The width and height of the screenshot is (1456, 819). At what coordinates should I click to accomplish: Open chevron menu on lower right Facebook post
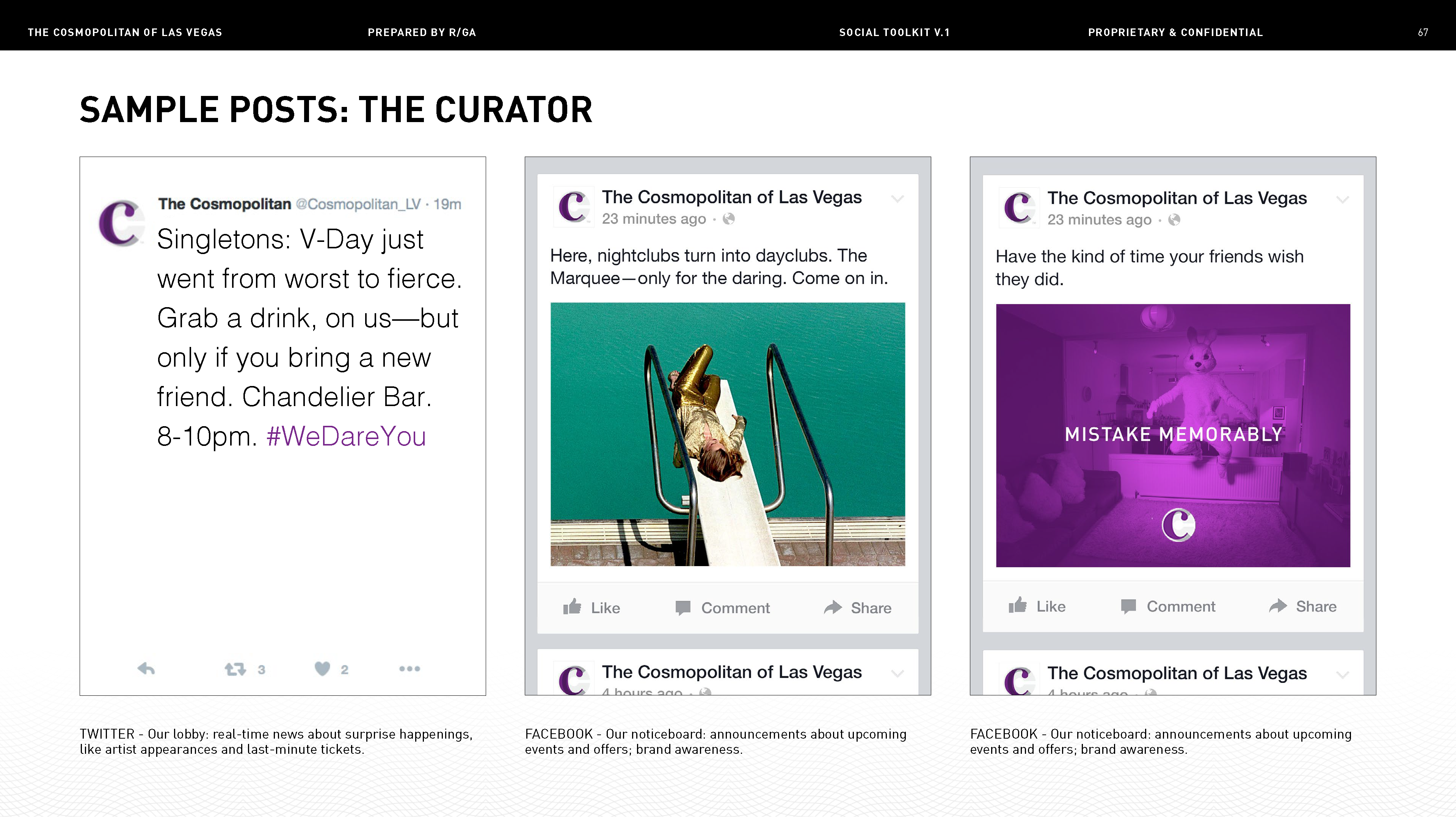[x=1343, y=674]
